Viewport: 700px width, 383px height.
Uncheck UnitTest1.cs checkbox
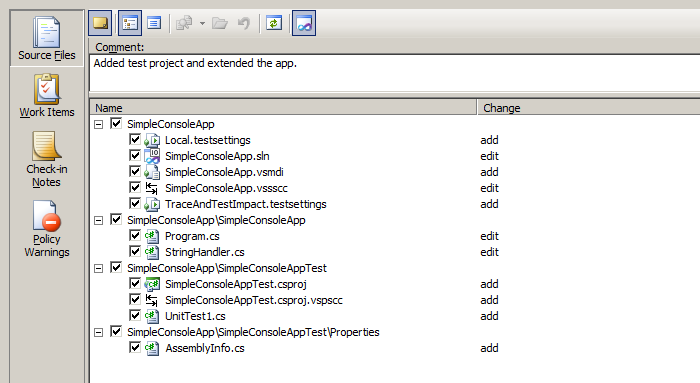[135, 316]
